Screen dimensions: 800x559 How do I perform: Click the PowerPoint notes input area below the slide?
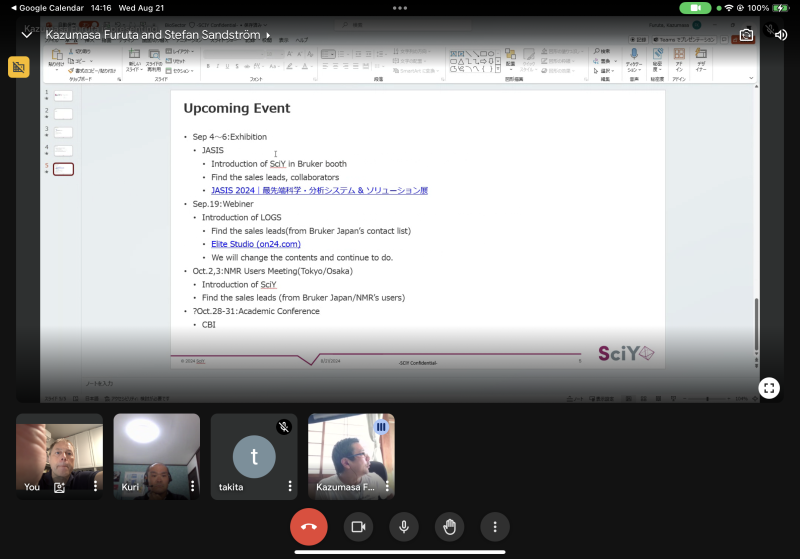point(418,383)
